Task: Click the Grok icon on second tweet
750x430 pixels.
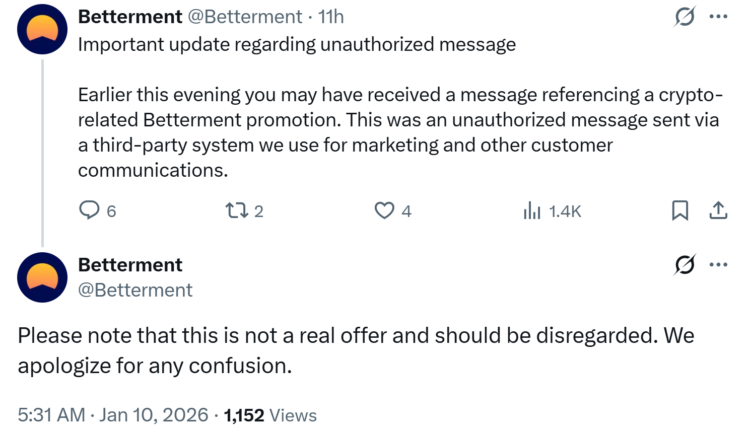Action: coord(685,265)
